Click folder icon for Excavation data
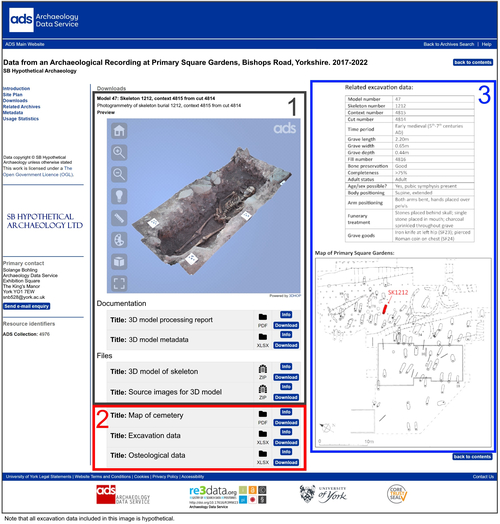Image resolution: width=500 pixels, height=524 pixels. [263, 434]
